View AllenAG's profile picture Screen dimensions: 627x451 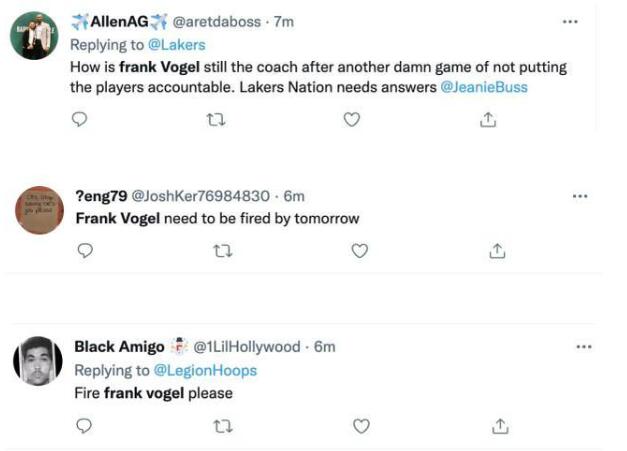(x=33, y=36)
